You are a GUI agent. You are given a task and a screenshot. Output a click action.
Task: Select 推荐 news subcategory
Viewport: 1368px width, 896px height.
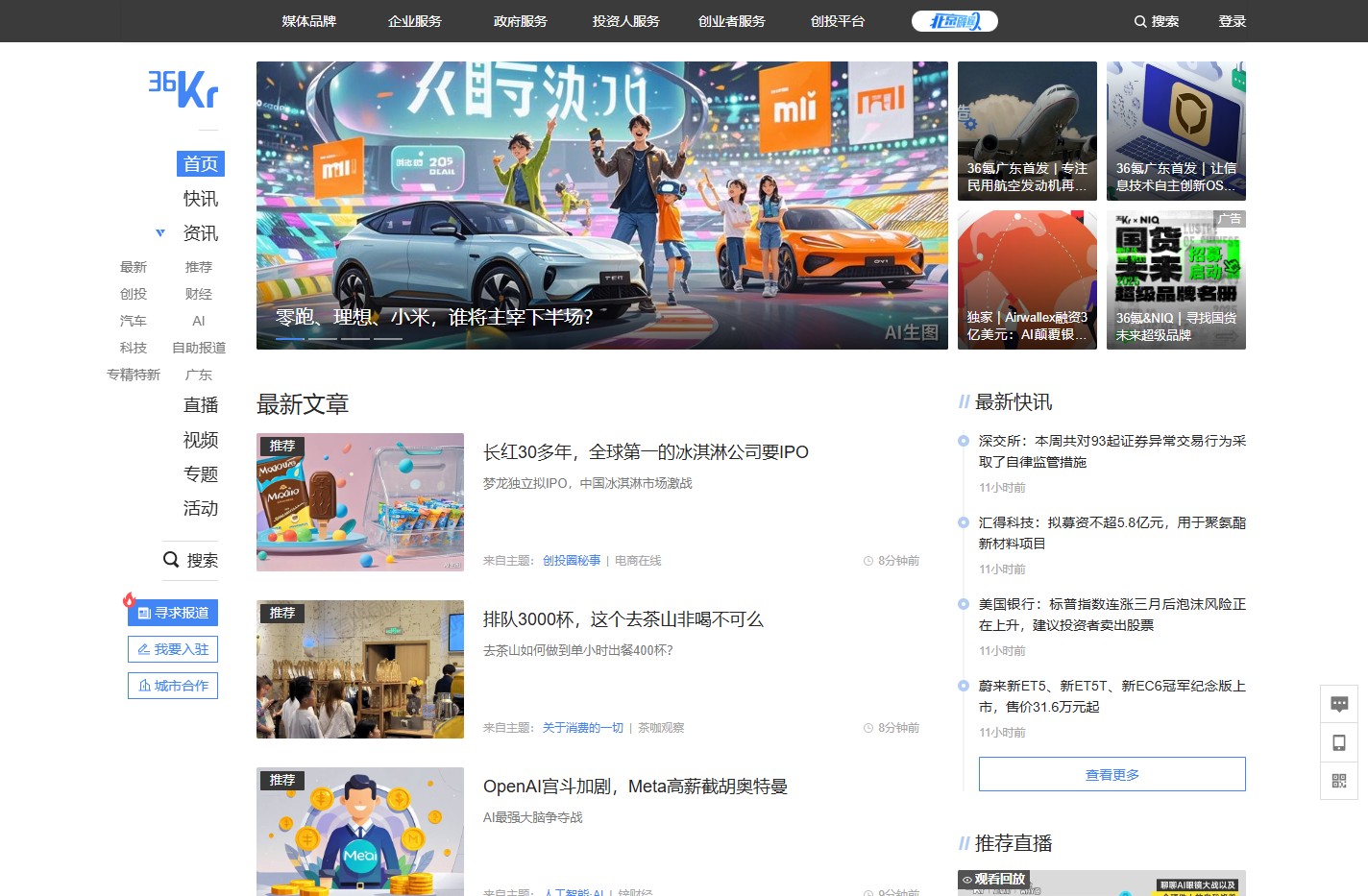click(199, 267)
